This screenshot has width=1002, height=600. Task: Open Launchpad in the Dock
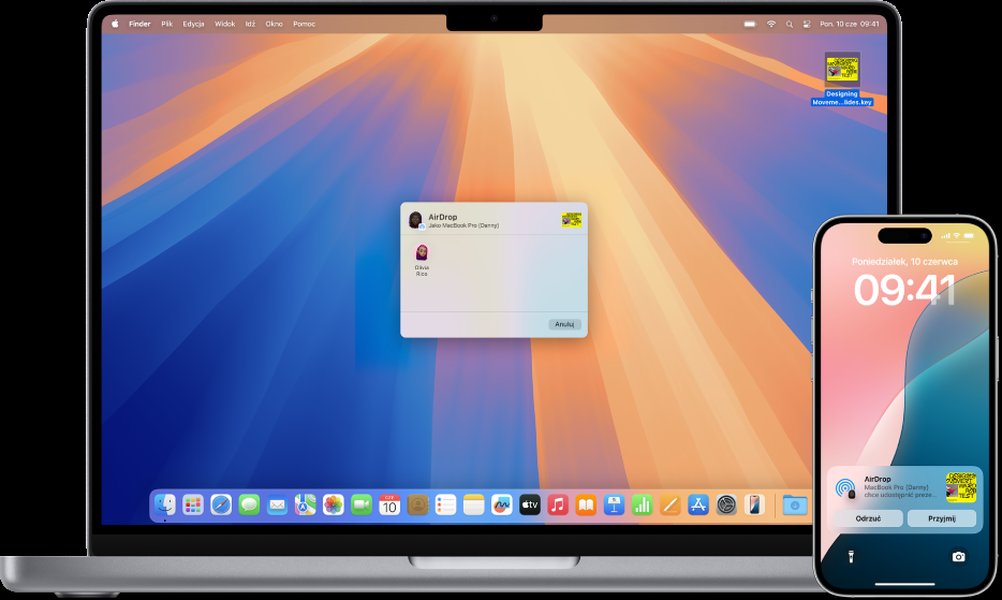pyautogui.click(x=193, y=505)
